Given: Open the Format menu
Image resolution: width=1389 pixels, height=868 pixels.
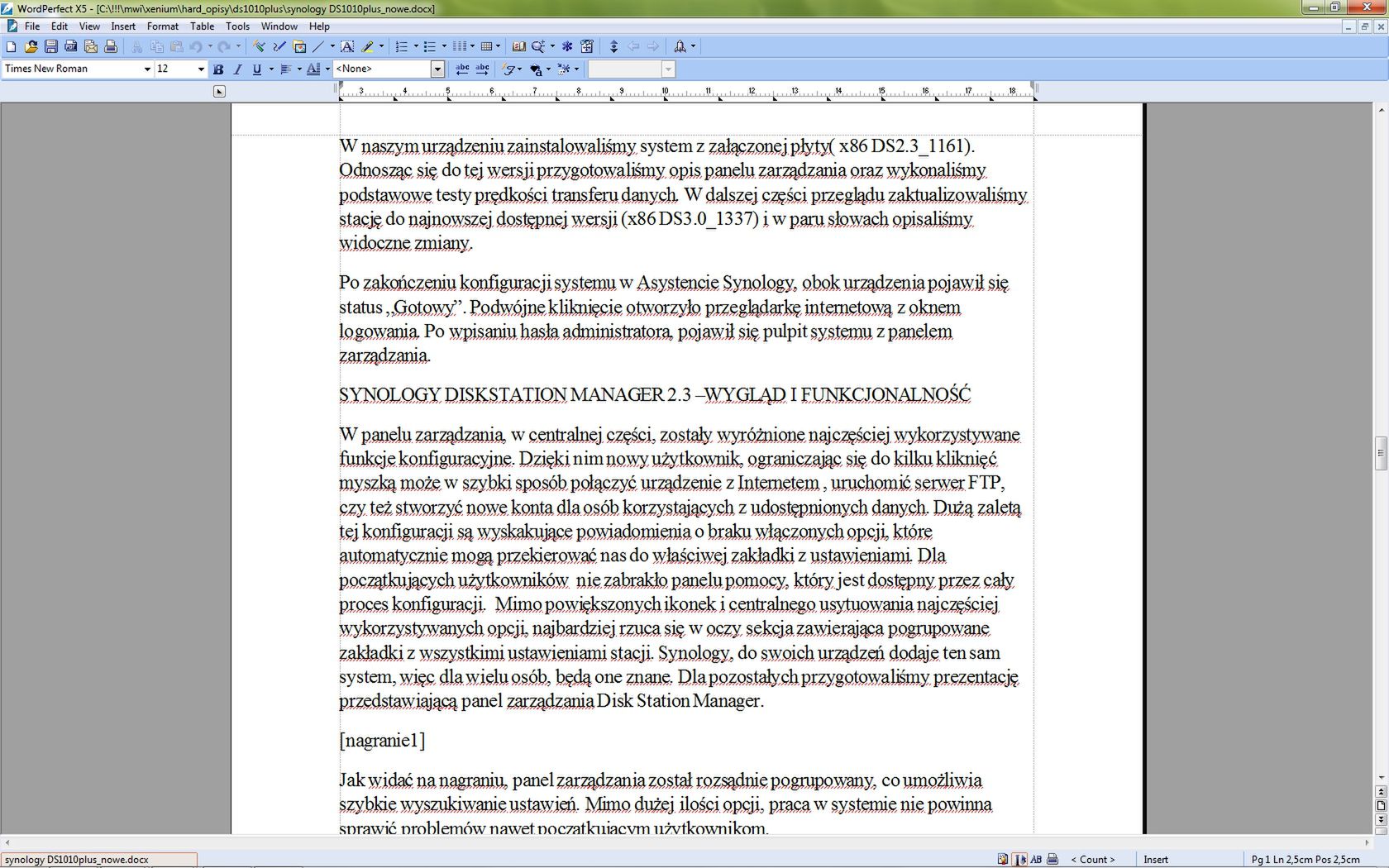Looking at the screenshot, I should pos(163,26).
